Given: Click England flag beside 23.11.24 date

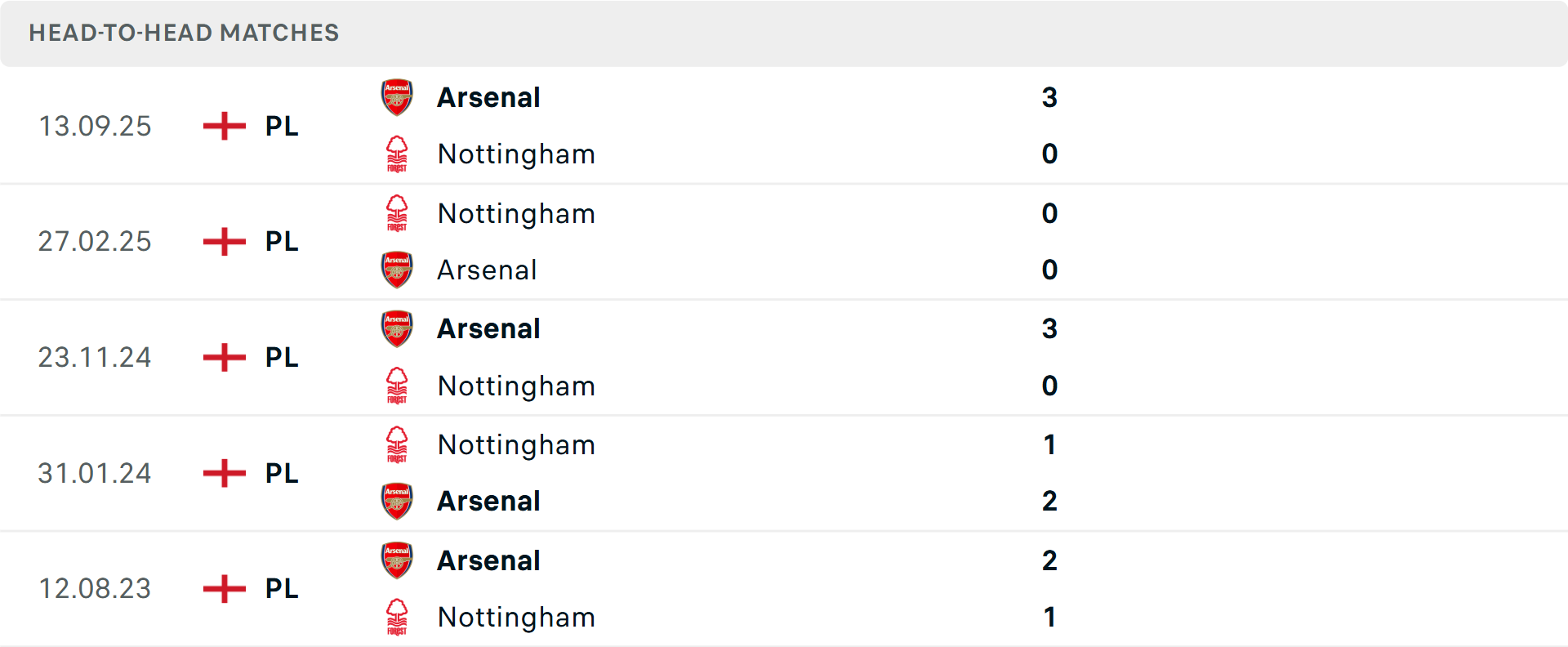Looking at the screenshot, I should 224,357.
